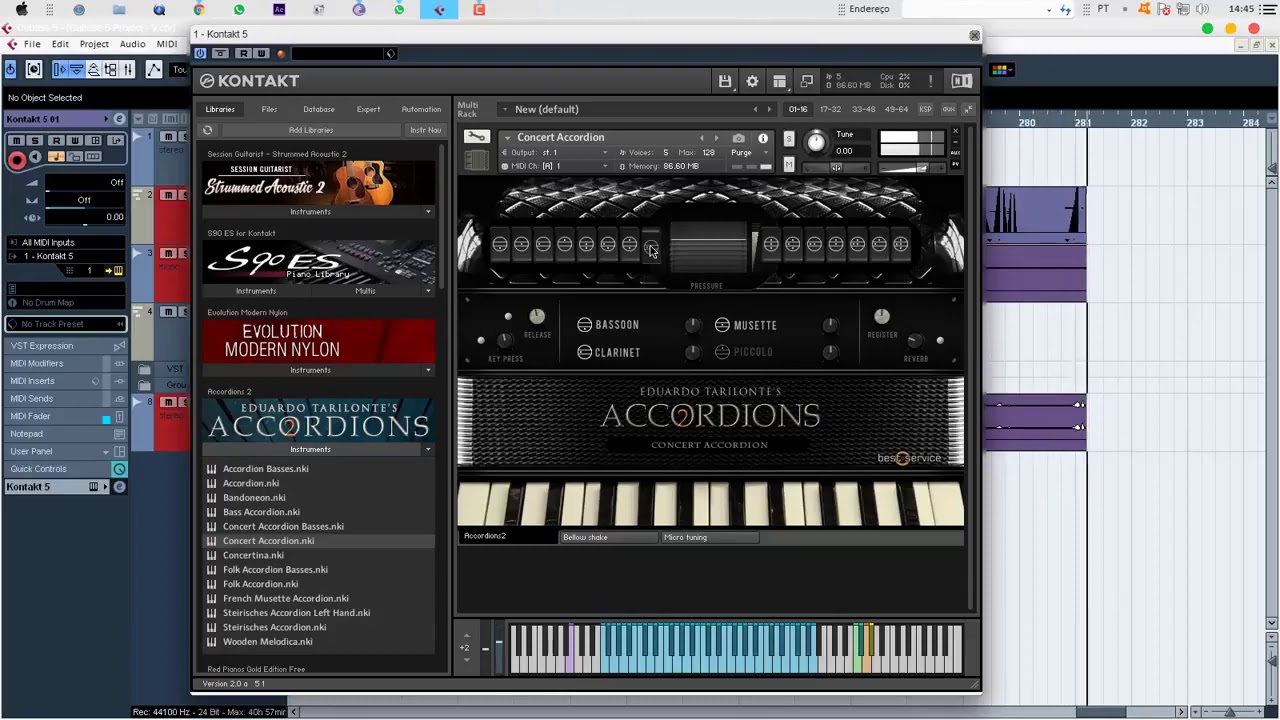Open the Cubase Project menu

(94, 44)
